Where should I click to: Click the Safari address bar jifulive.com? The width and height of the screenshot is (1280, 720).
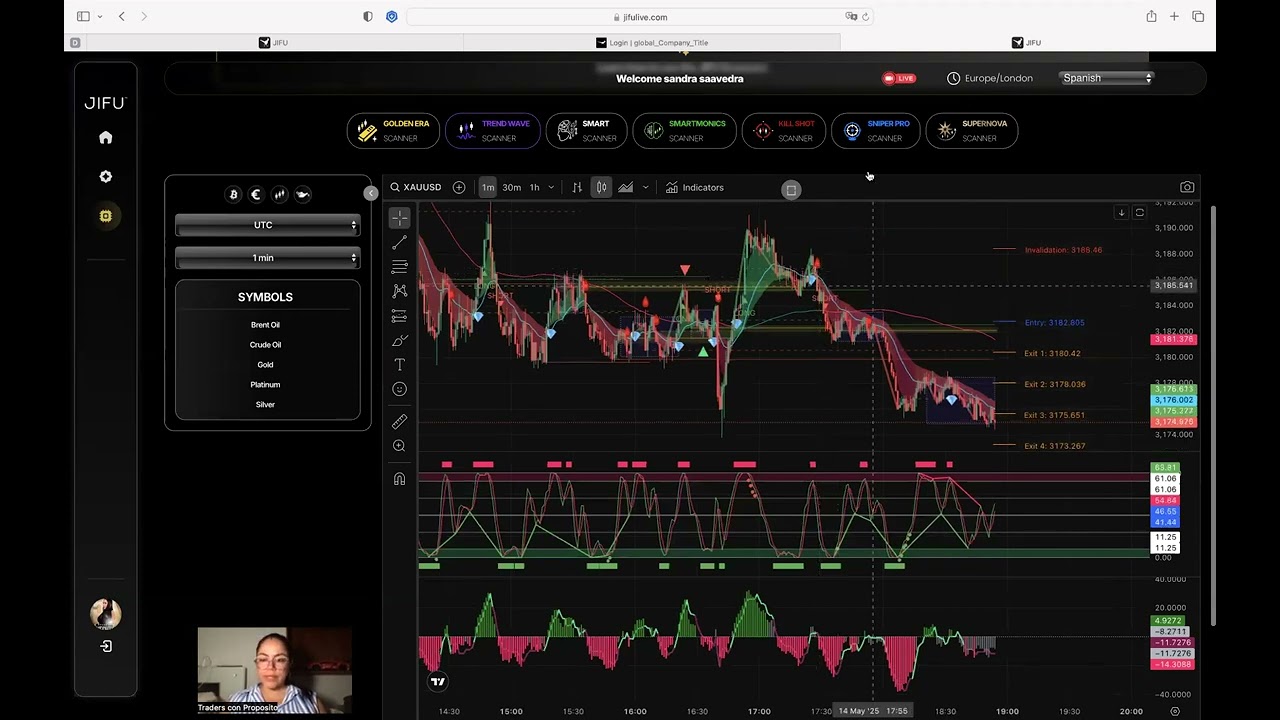(x=640, y=17)
